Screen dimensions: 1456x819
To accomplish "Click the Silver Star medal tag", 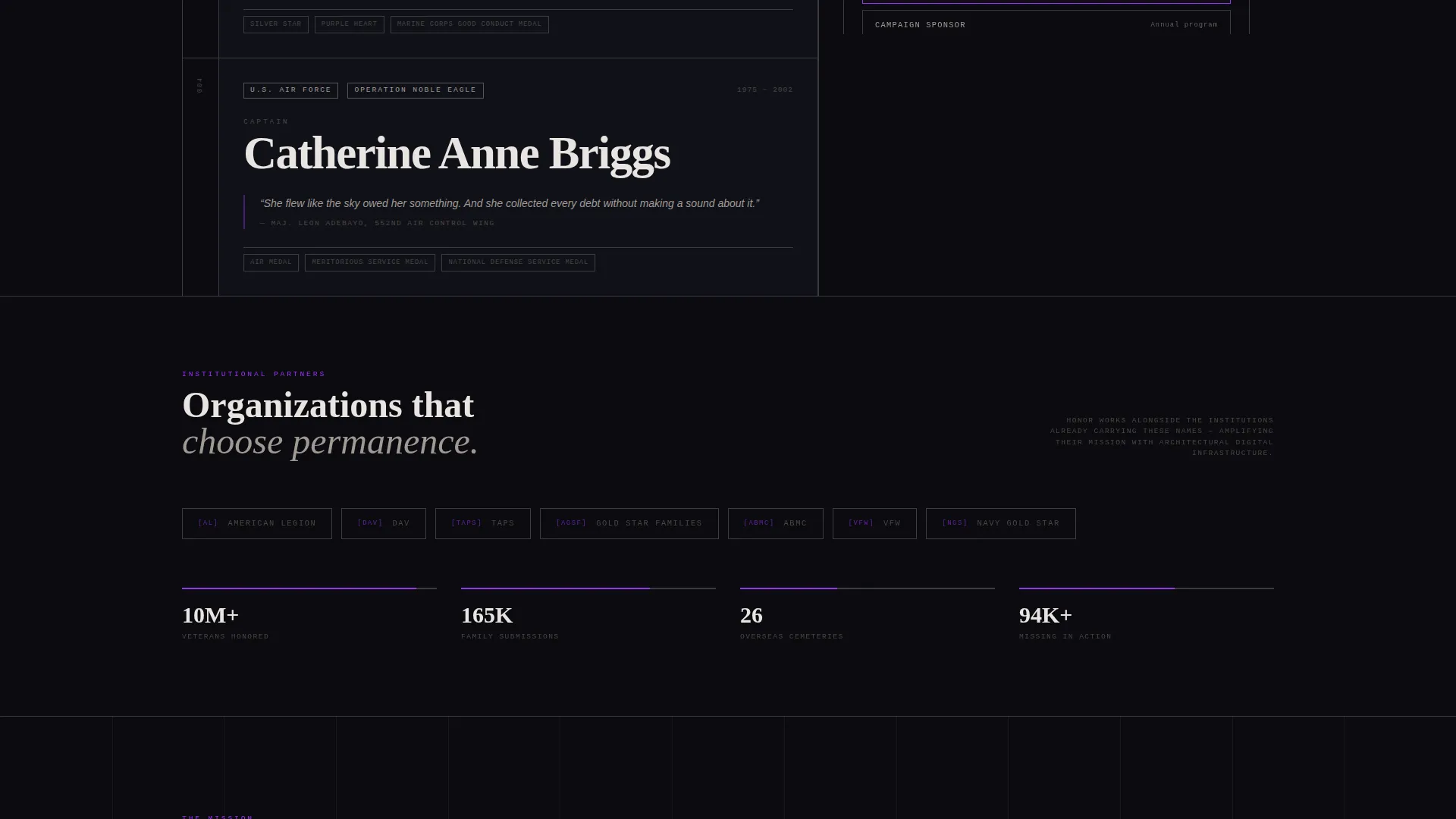I will click(275, 24).
